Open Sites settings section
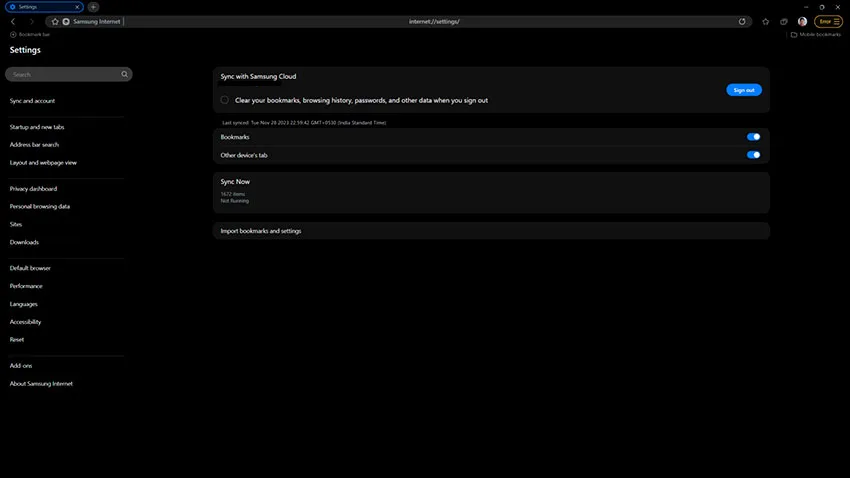The image size is (850, 478). point(16,224)
